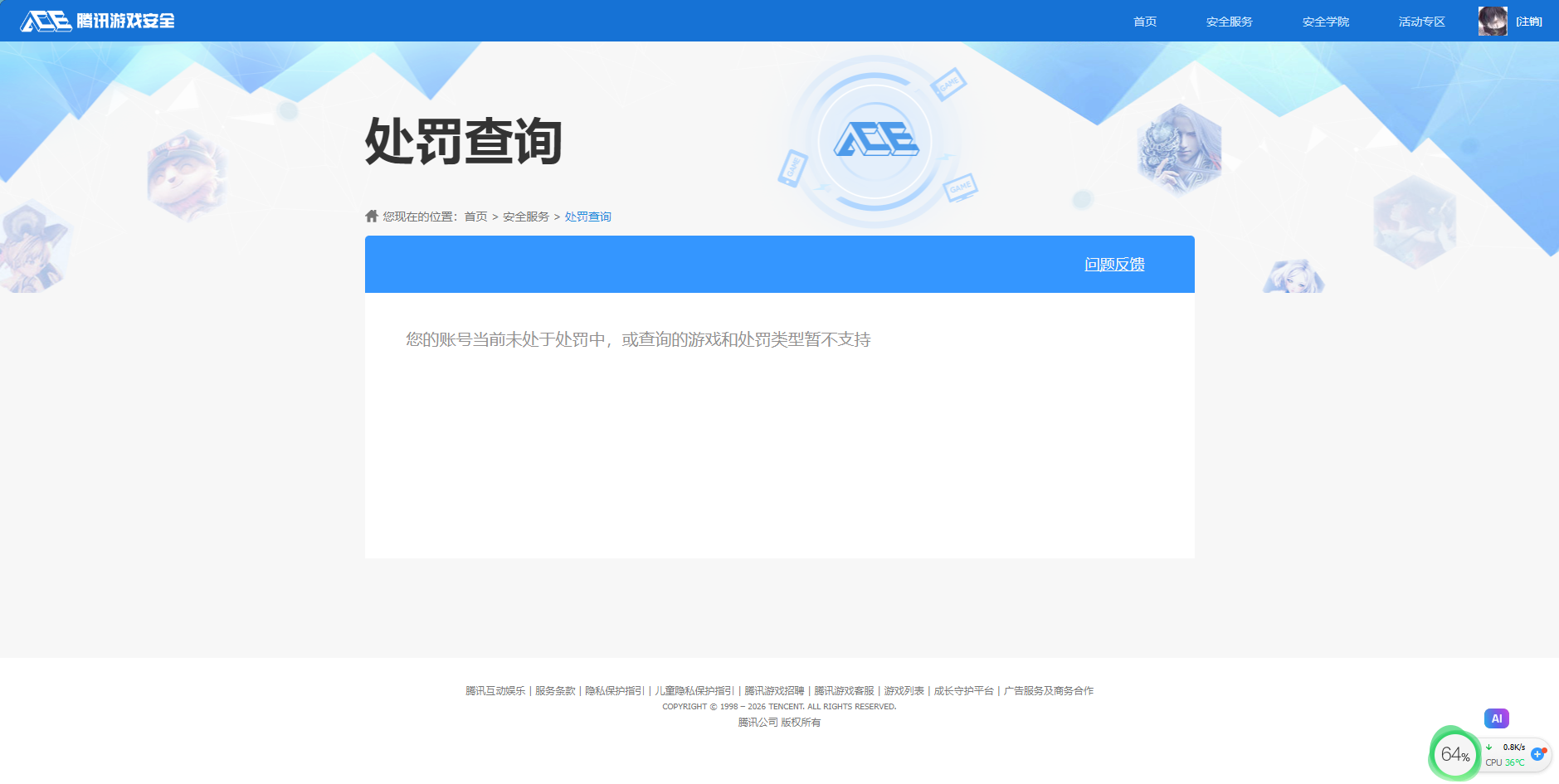Click the download speed arrow indicator
1559x784 pixels.
[x=1489, y=746]
